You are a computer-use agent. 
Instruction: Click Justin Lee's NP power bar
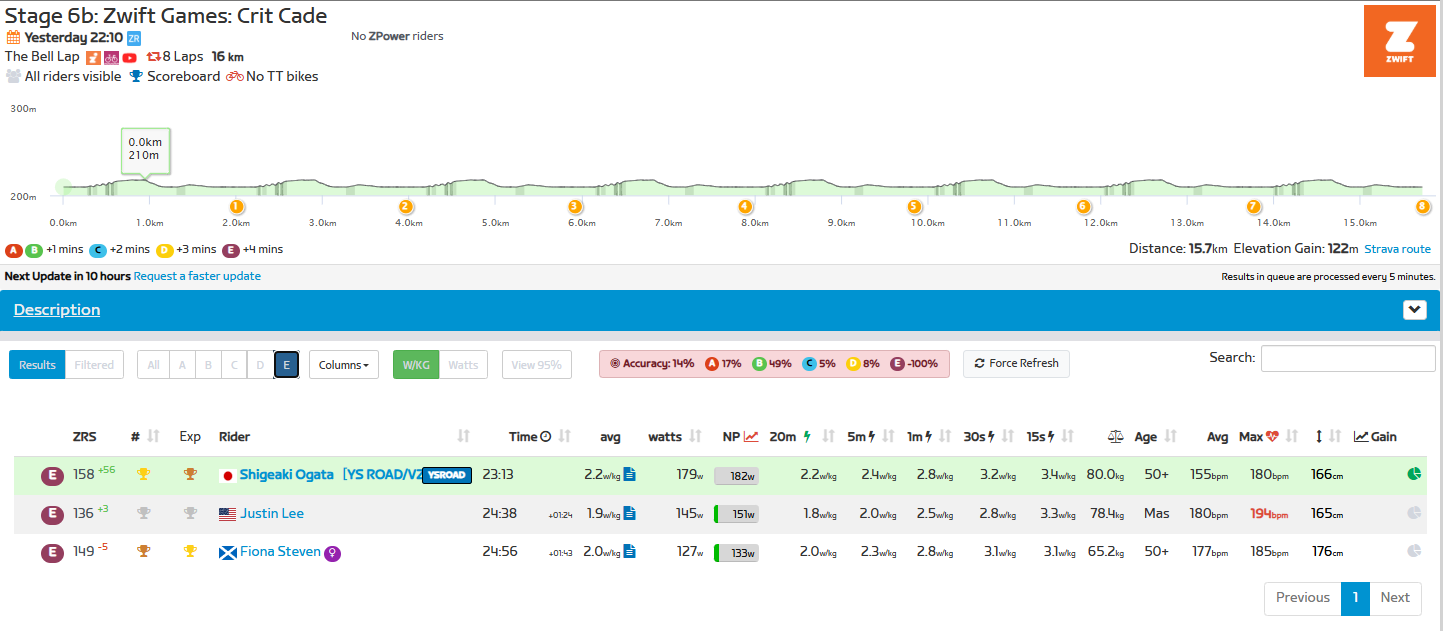tap(736, 514)
